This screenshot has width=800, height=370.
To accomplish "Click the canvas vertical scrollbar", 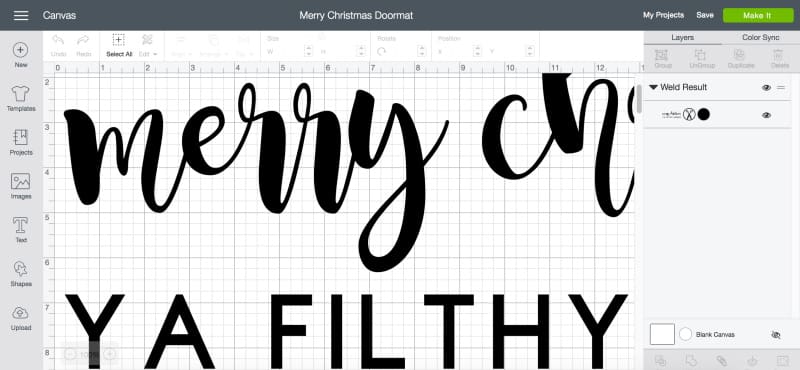I will 639,99.
